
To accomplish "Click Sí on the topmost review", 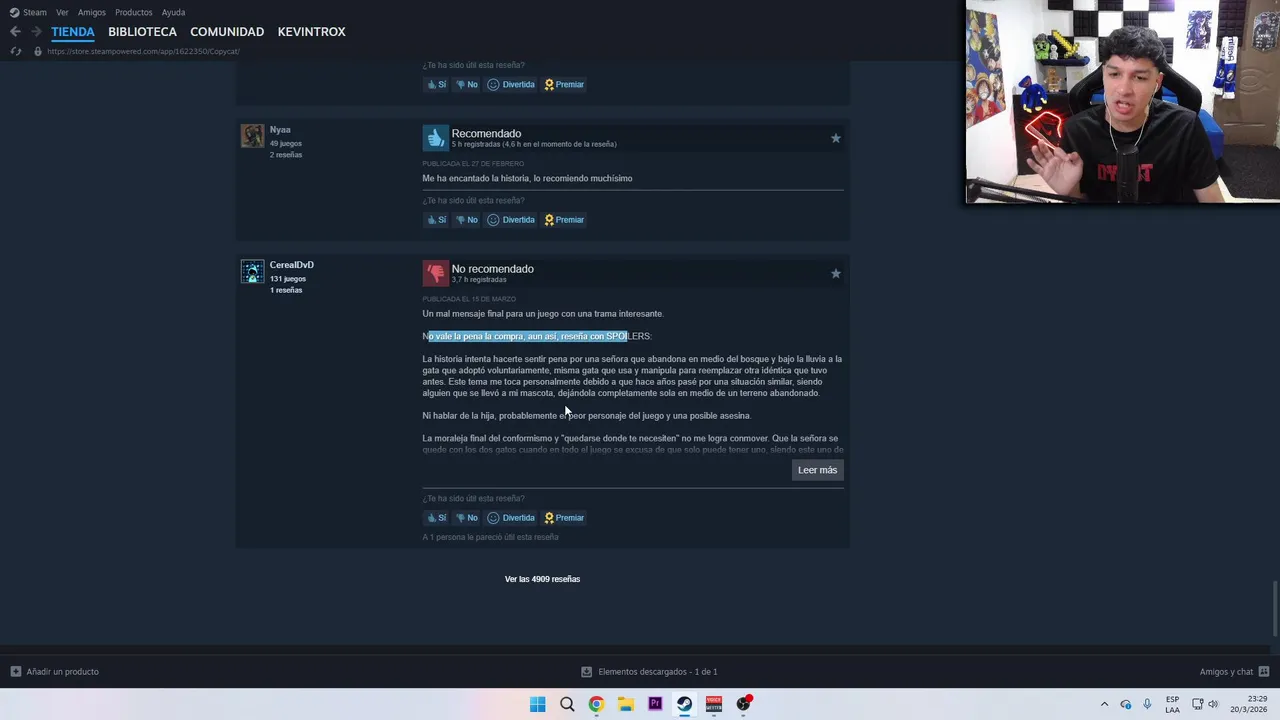I will pyautogui.click(x=436, y=85).
